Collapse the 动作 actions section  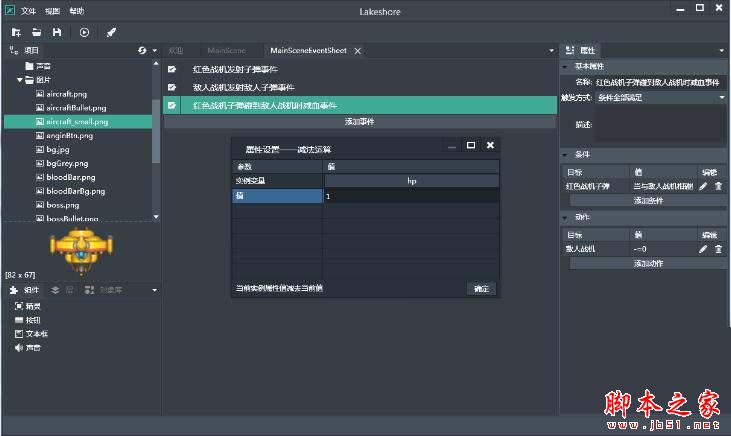565,217
